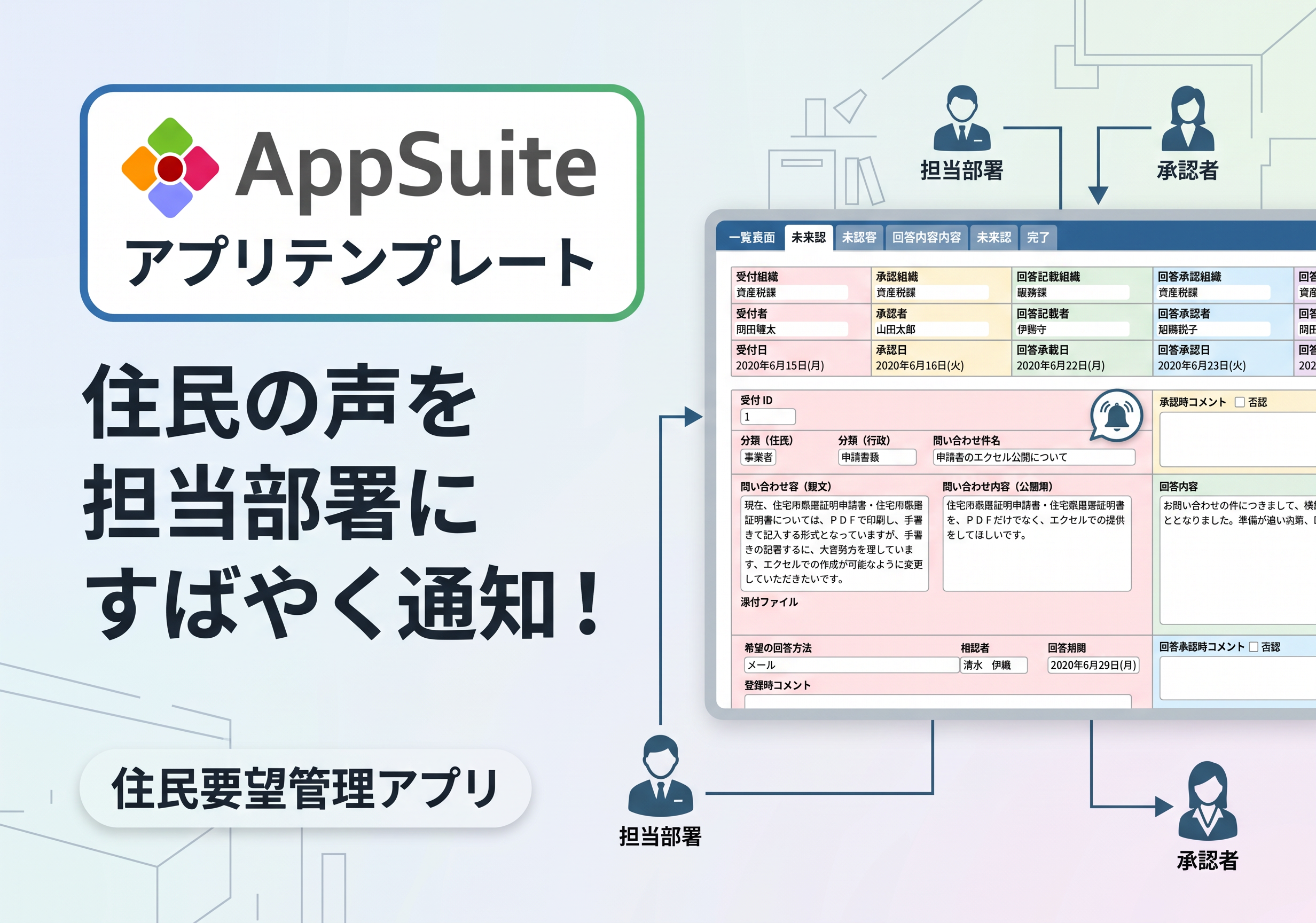The width and height of the screenshot is (1316, 923).
Task: Click the 受付者 name value
Action: (756, 330)
